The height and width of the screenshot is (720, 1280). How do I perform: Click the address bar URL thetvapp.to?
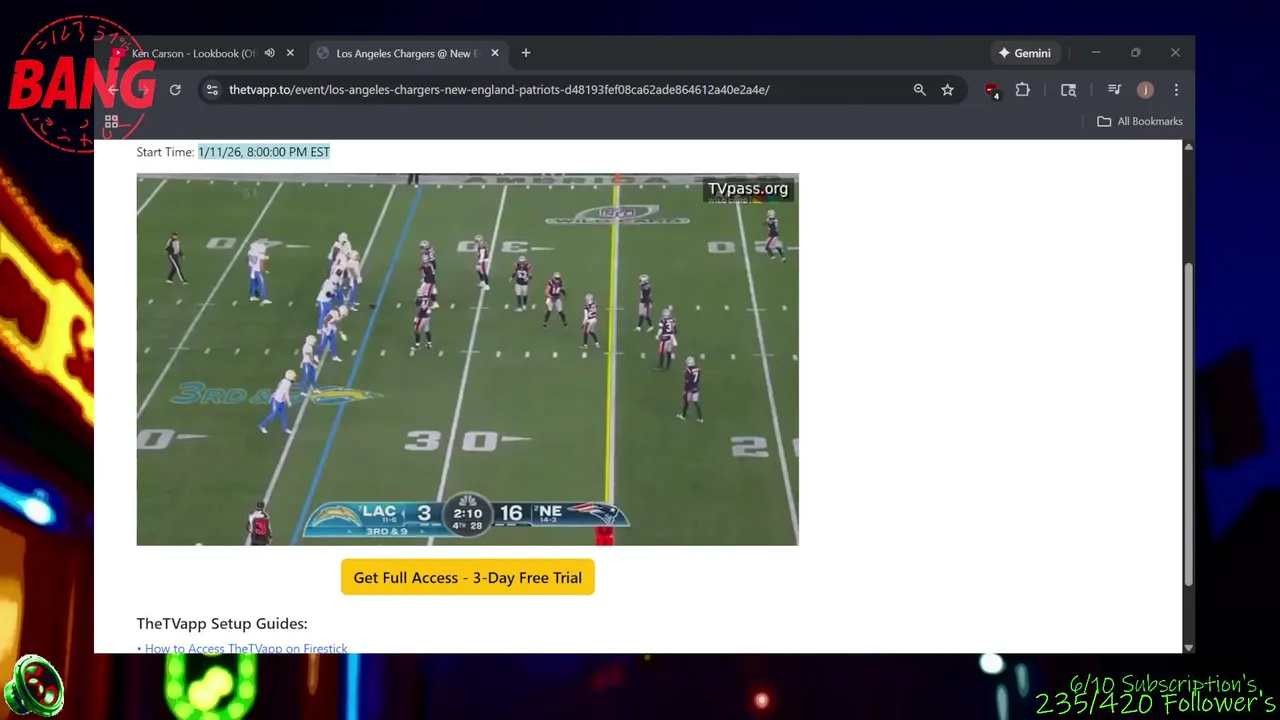coord(499,90)
